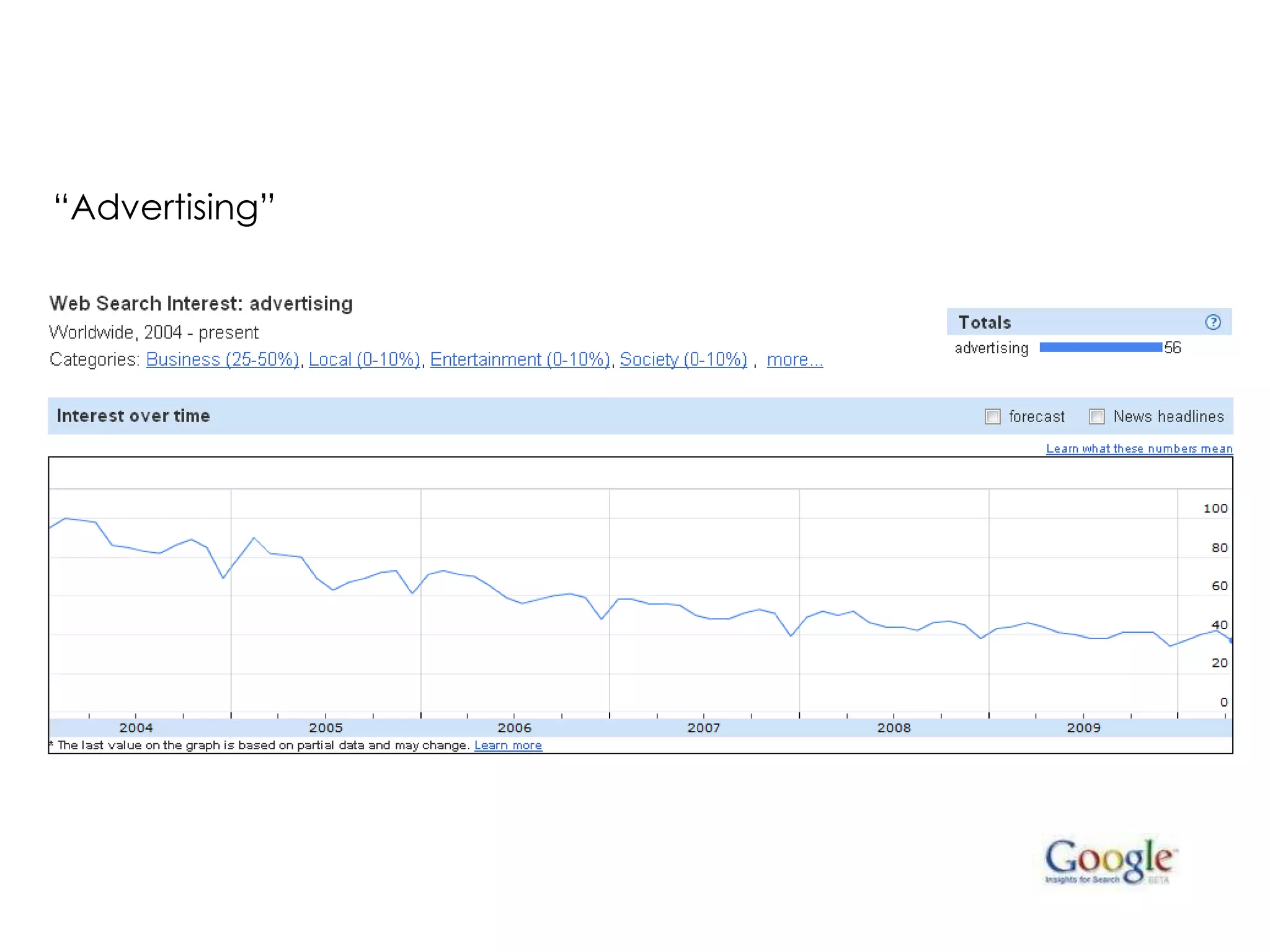The height and width of the screenshot is (952, 1270).
Task: Open the Entertainment (0-10%) category link
Action: point(520,359)
